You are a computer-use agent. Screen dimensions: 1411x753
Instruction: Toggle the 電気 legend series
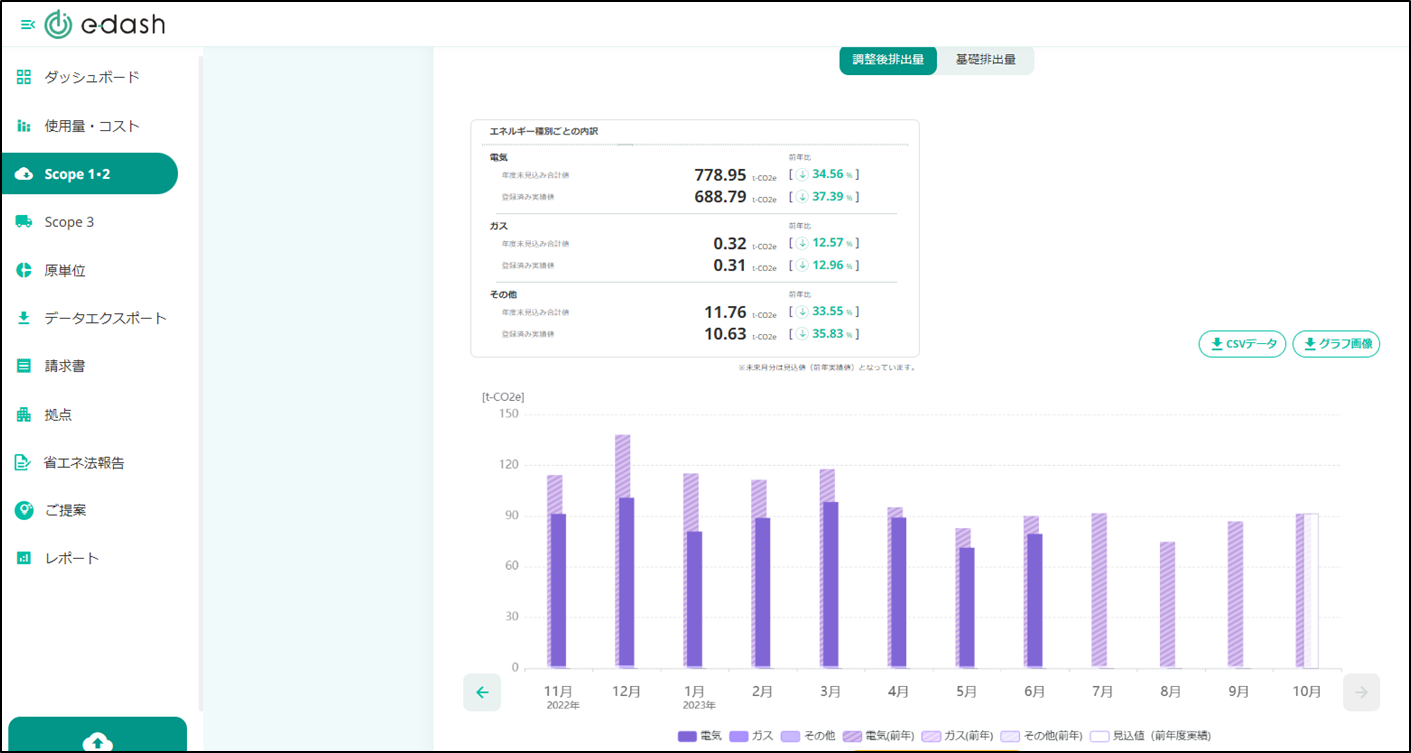(700, 735)
